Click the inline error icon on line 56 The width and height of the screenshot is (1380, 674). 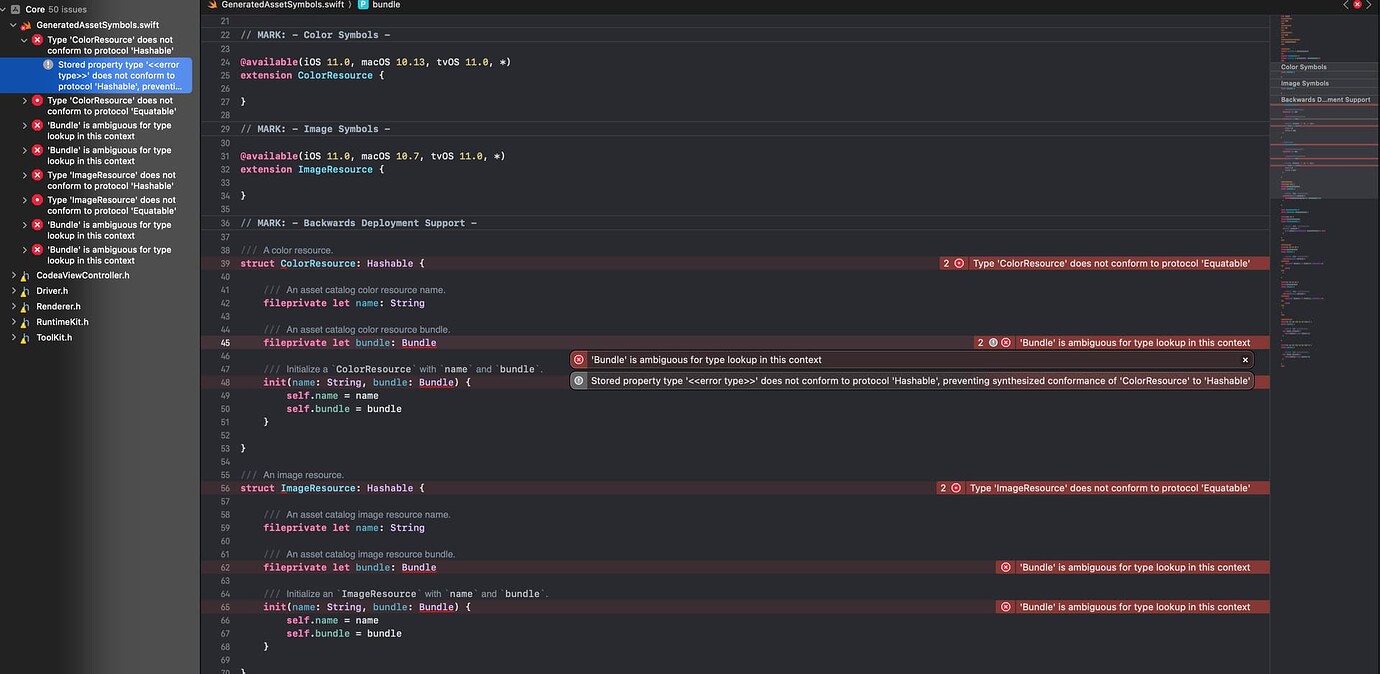coord(956,488)
